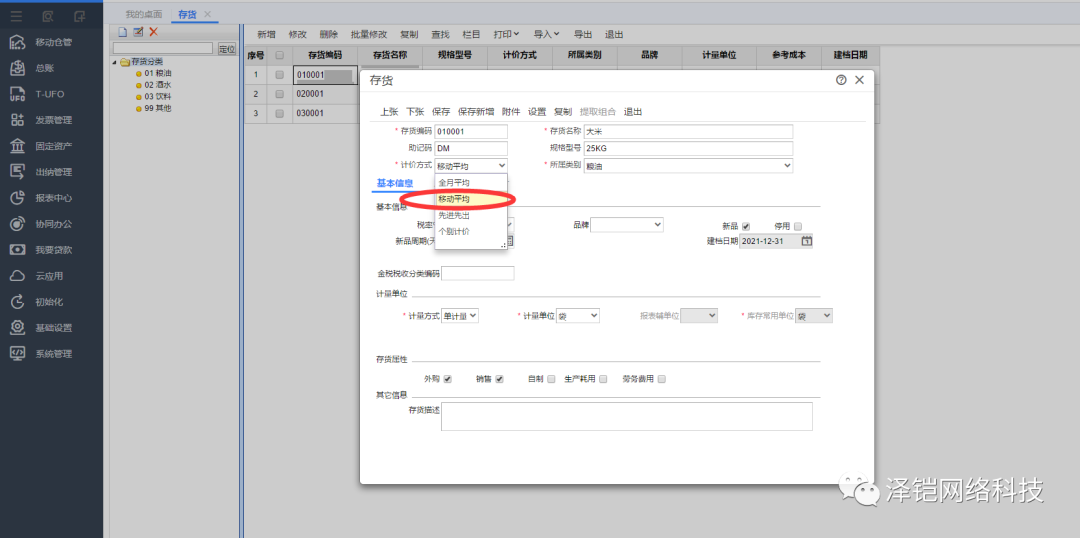This screenshot has width=1080, height=538.
Task: Open 固定资产 from the sidebar
Action: pos(17,146)
